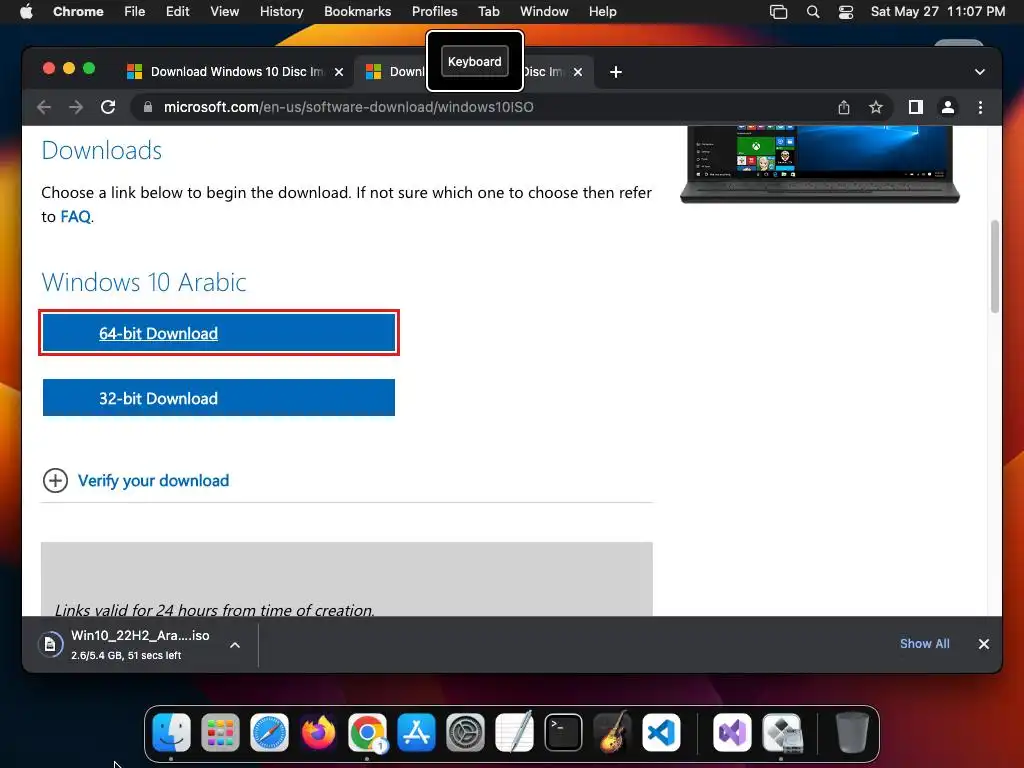Open Launchpad from the Dock
The width and height of the screenshot is (1024, 768).
(x=220, y=732)
